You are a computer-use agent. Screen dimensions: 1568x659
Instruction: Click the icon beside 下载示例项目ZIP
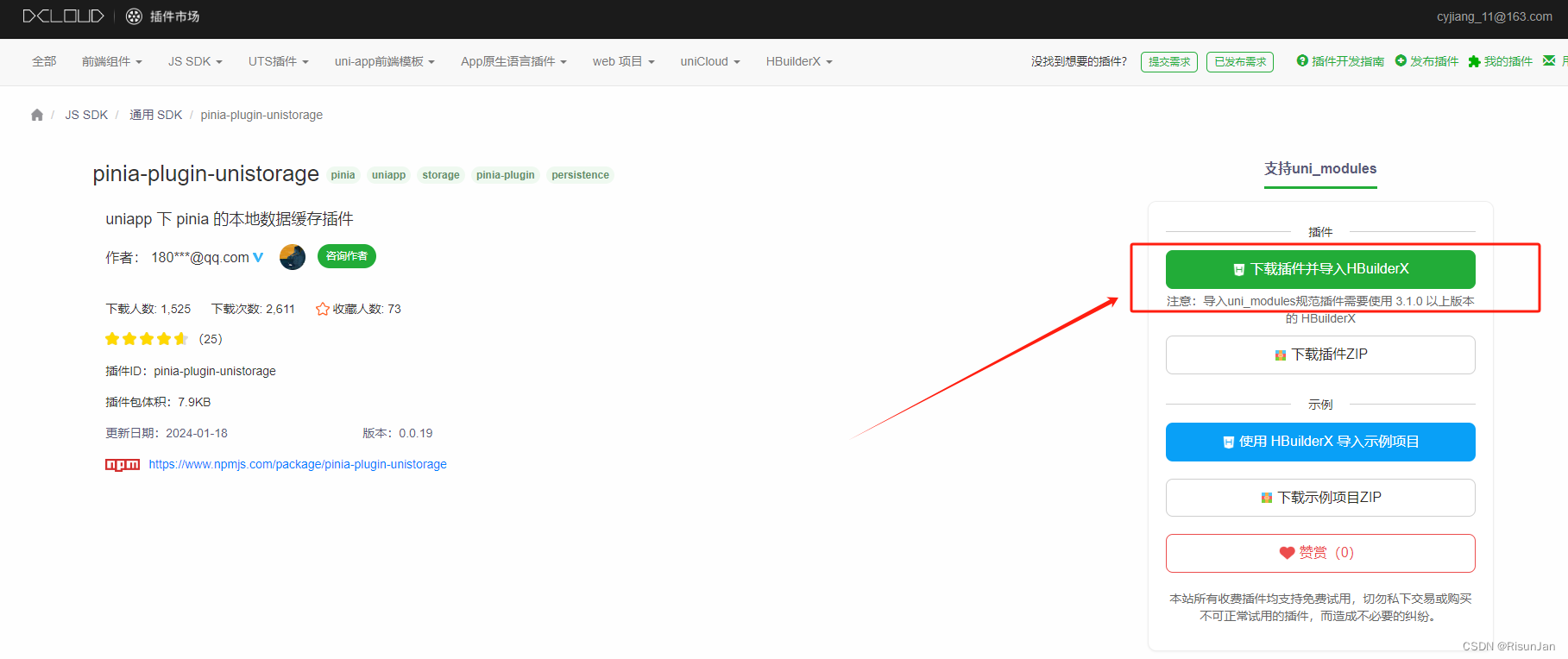tap(1267, 498)
